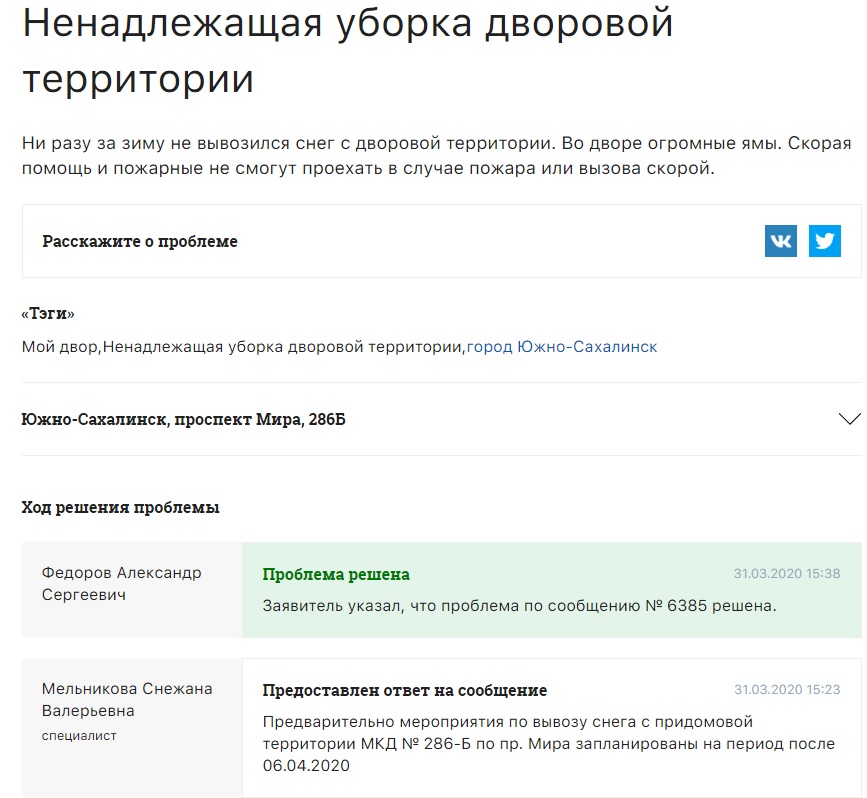867x798 pixels.
Task: Share the problem on VK
Action: coord(781,241)
